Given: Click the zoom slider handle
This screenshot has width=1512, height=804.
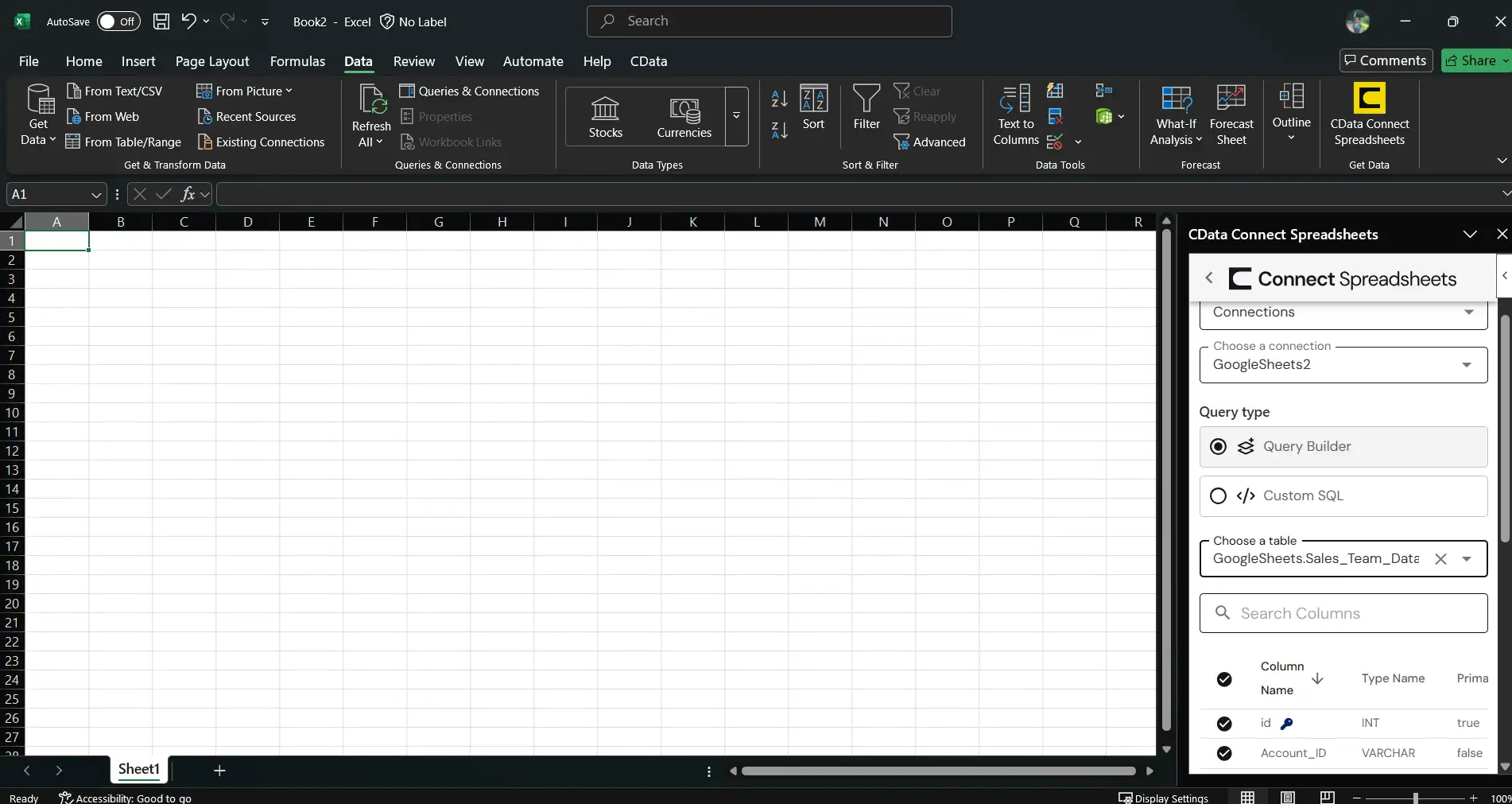Looking at the screenshot, I should (1415, 798).
